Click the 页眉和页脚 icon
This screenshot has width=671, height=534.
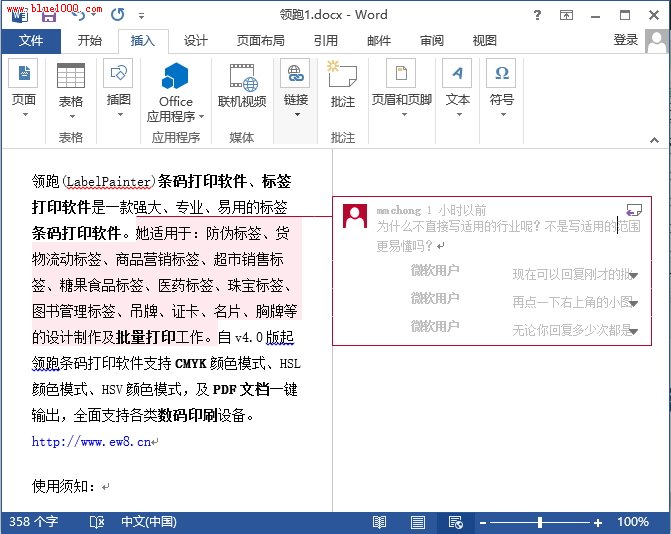click(x=401, y=74)
